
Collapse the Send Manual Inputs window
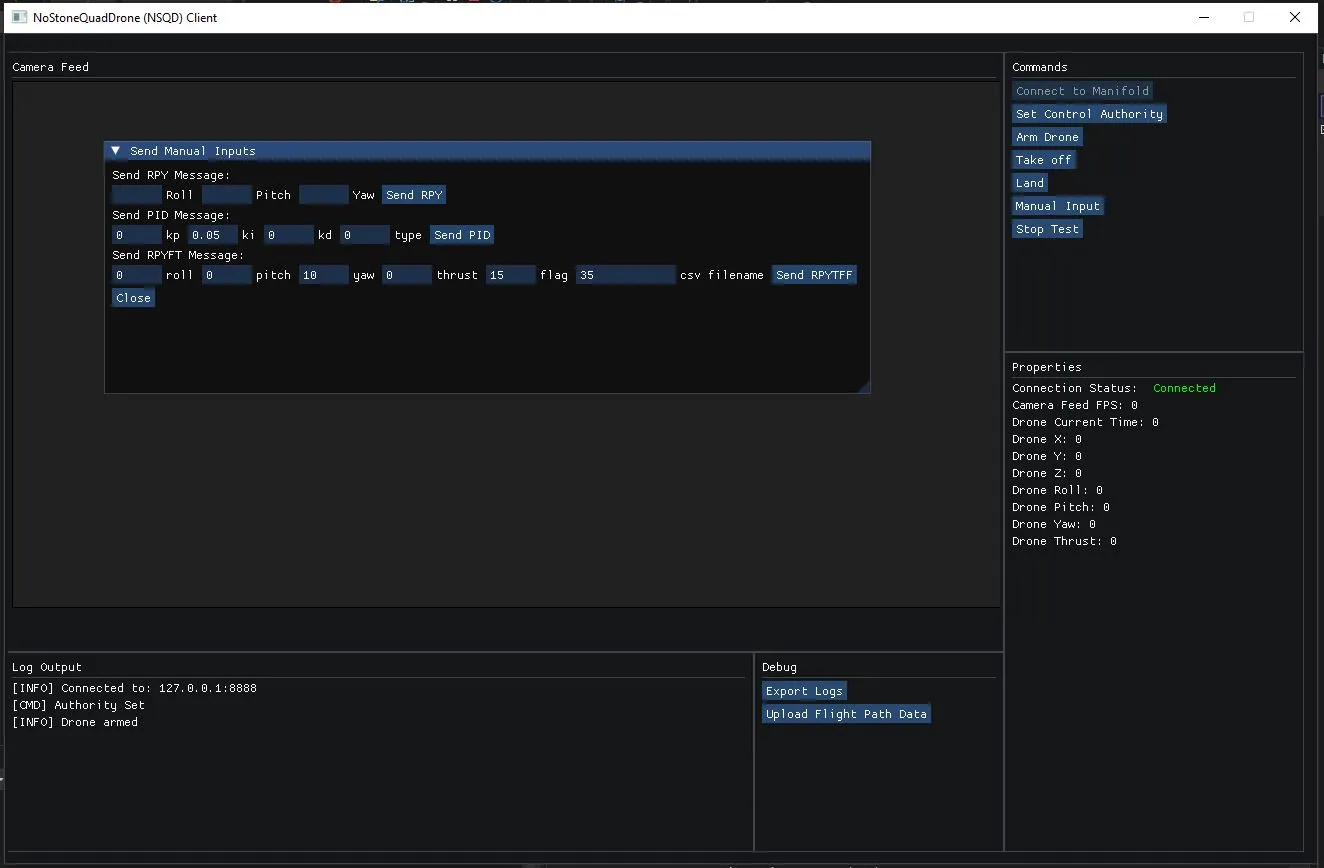pyautogui.click(x=116, y=151)
